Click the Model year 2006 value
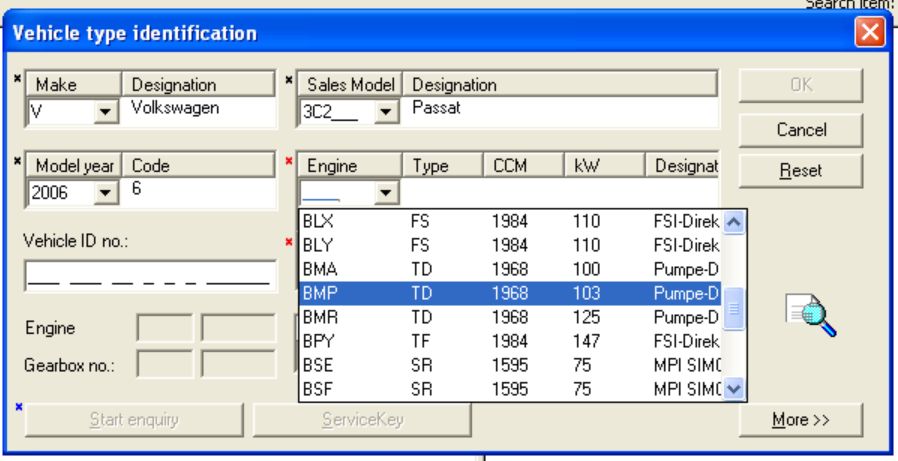 (49, 192)
